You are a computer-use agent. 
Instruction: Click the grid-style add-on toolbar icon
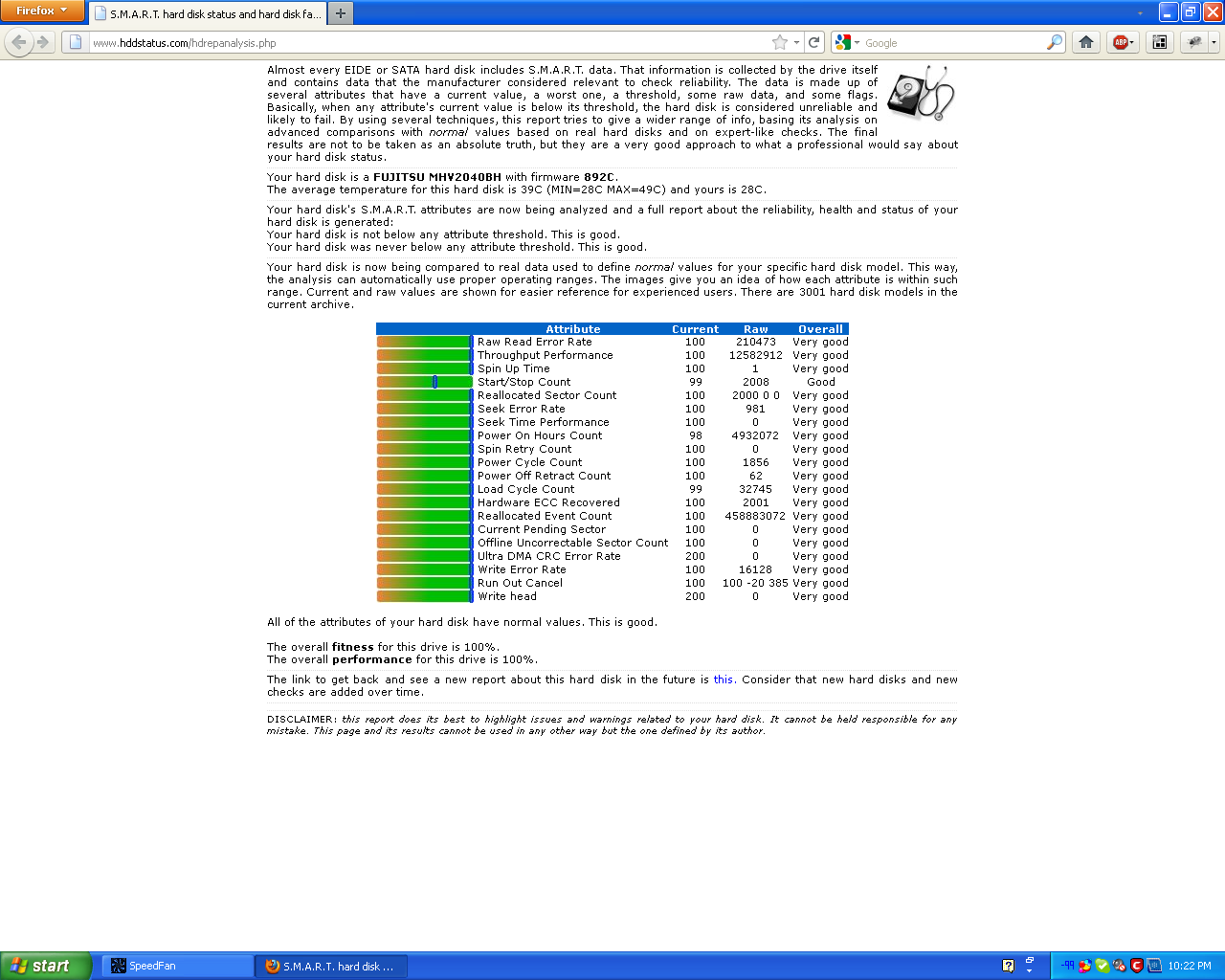click(1160, 42)
